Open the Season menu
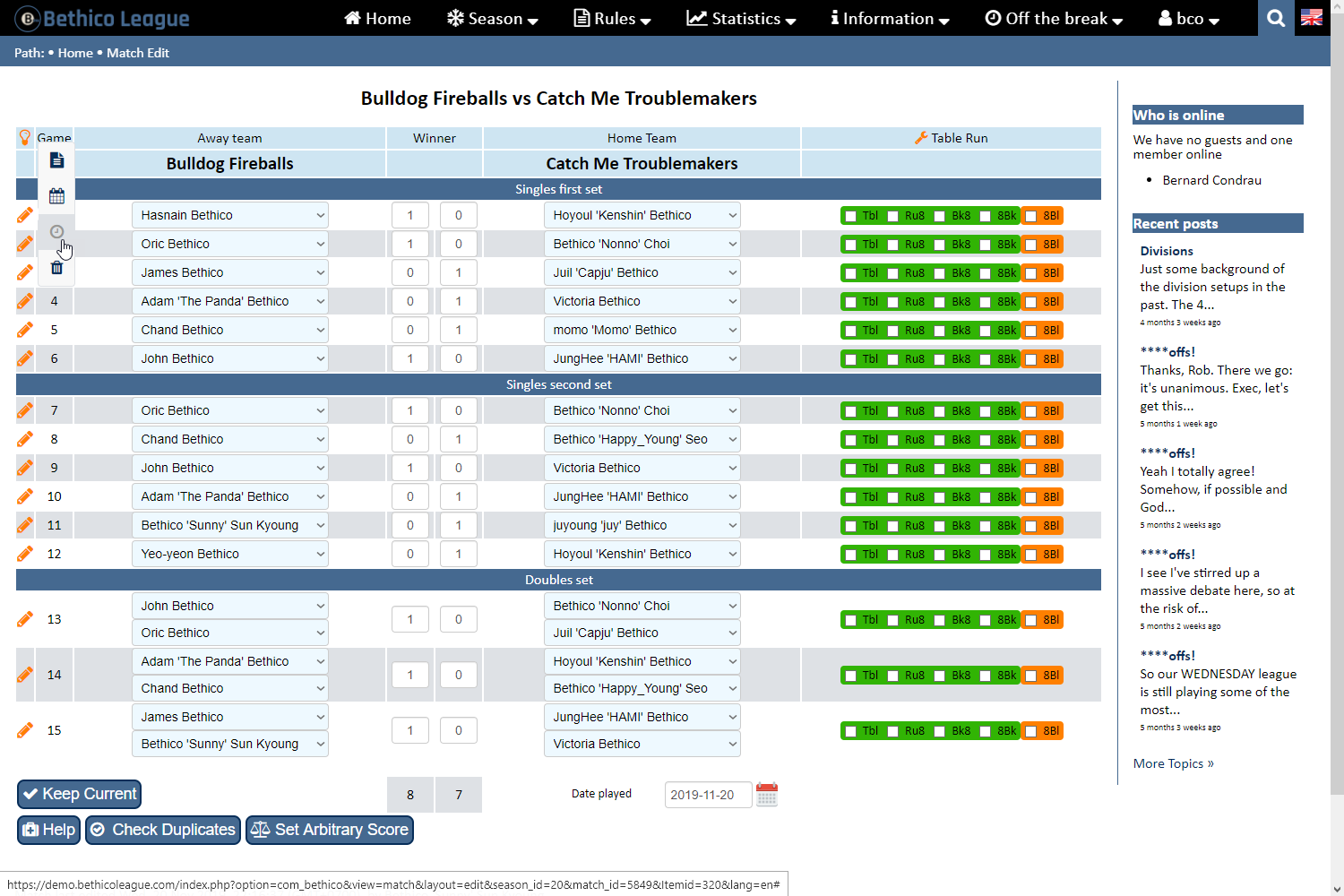This screenshot has width=1344, height=896. [x=493, y=18]
